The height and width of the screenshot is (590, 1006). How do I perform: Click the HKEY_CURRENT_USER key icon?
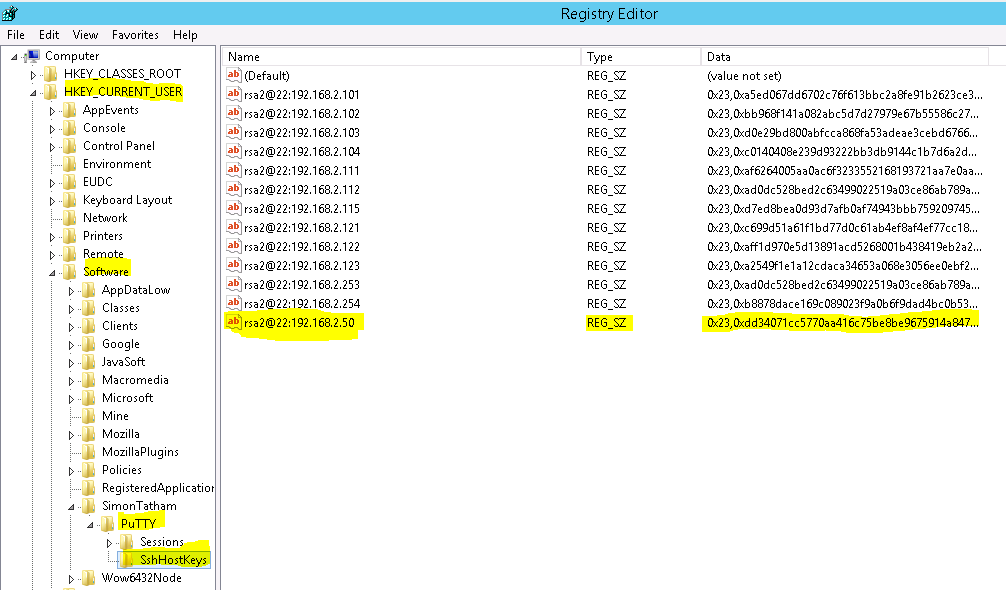[x=48, y=91]
